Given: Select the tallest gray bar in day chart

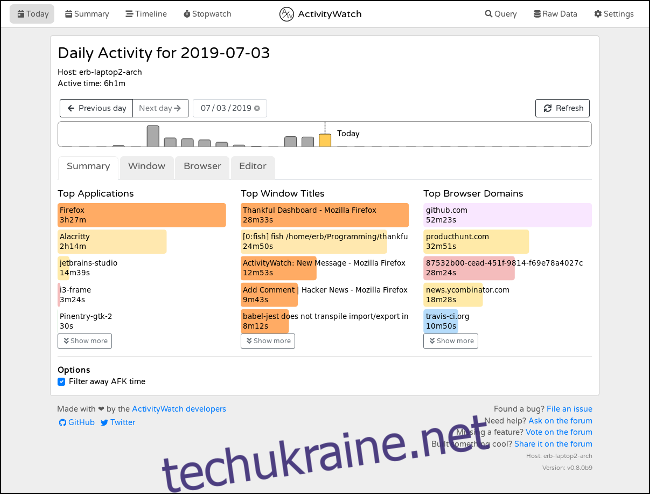Looking at the screenshot, I should pyautogui.click(x=153, y=136).
